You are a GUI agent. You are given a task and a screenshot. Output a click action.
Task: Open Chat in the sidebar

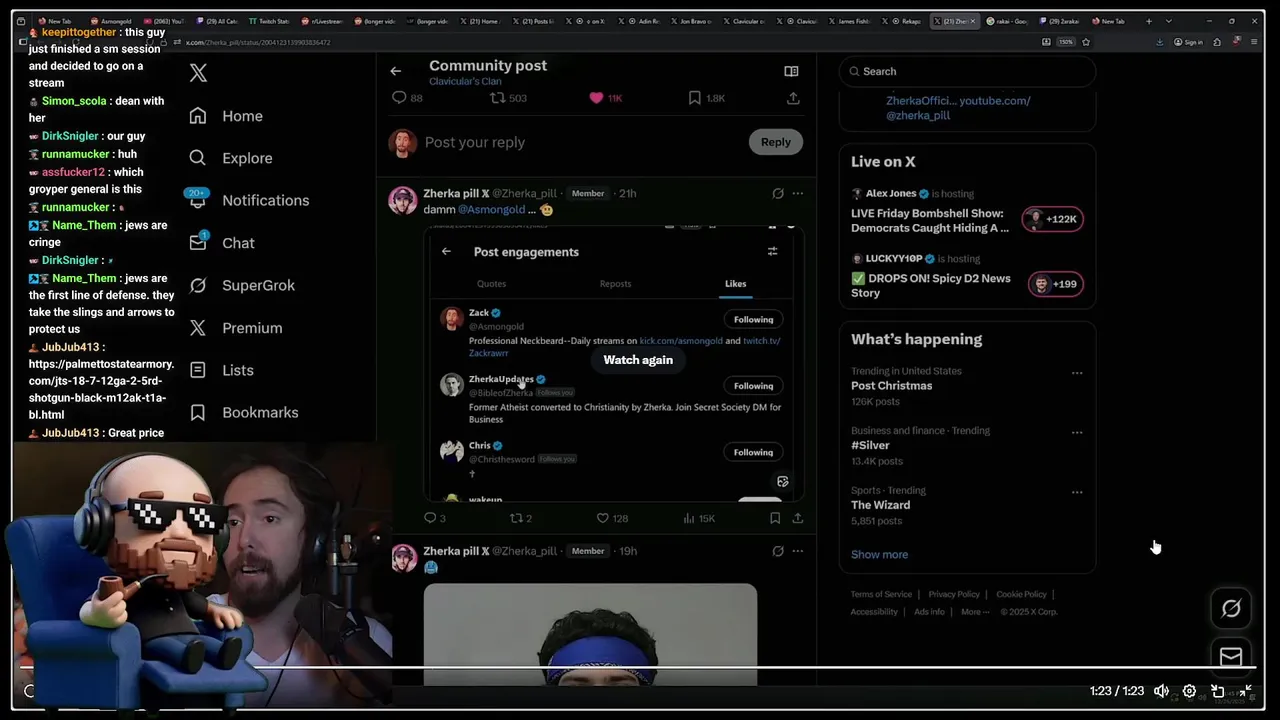[221, 243]
